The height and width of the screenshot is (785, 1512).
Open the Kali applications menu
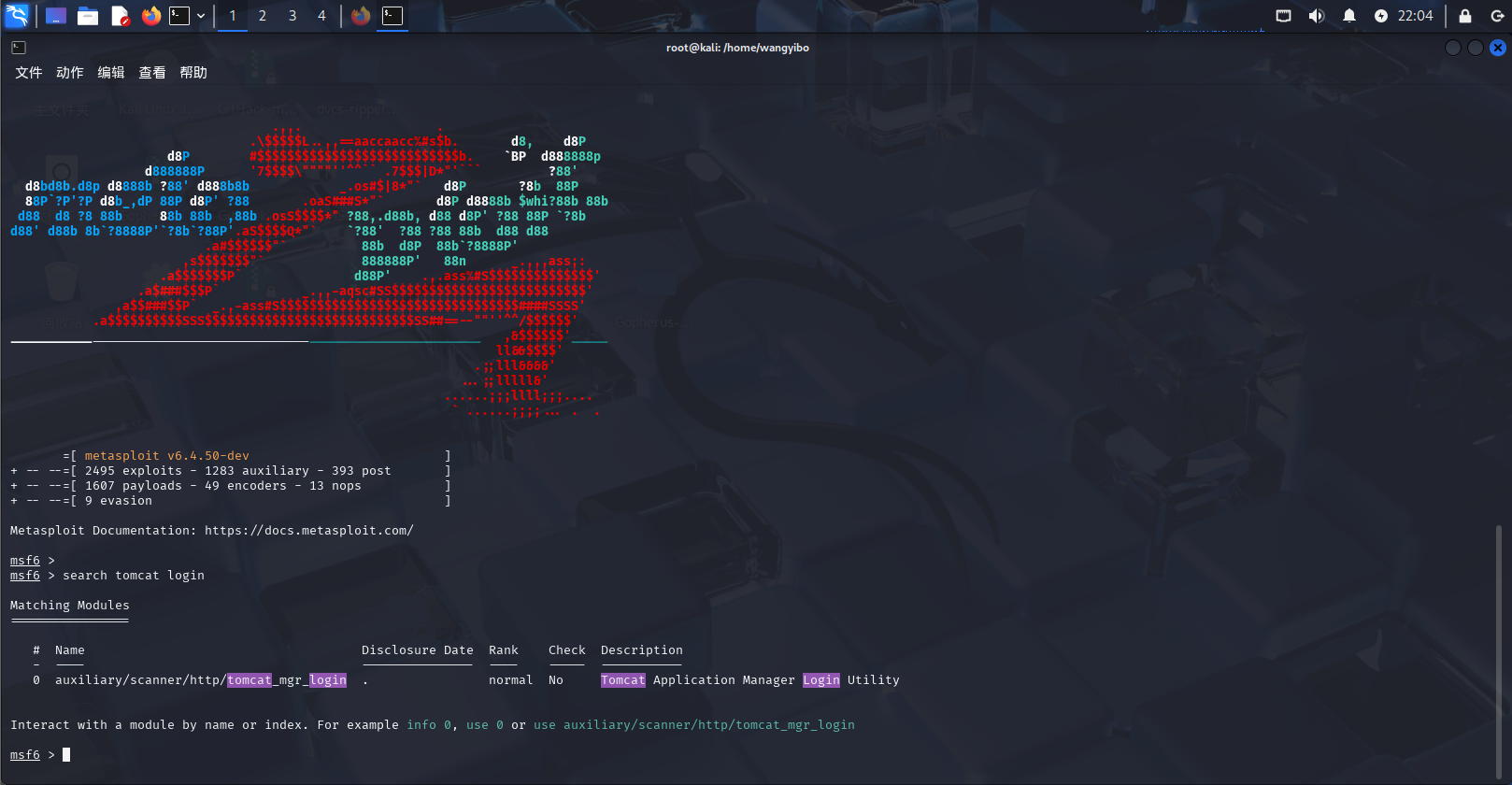tap(17, 15)
